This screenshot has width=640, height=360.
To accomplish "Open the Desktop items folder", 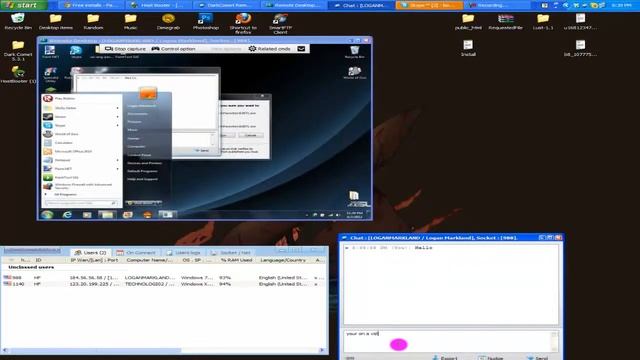I will 56,21.
